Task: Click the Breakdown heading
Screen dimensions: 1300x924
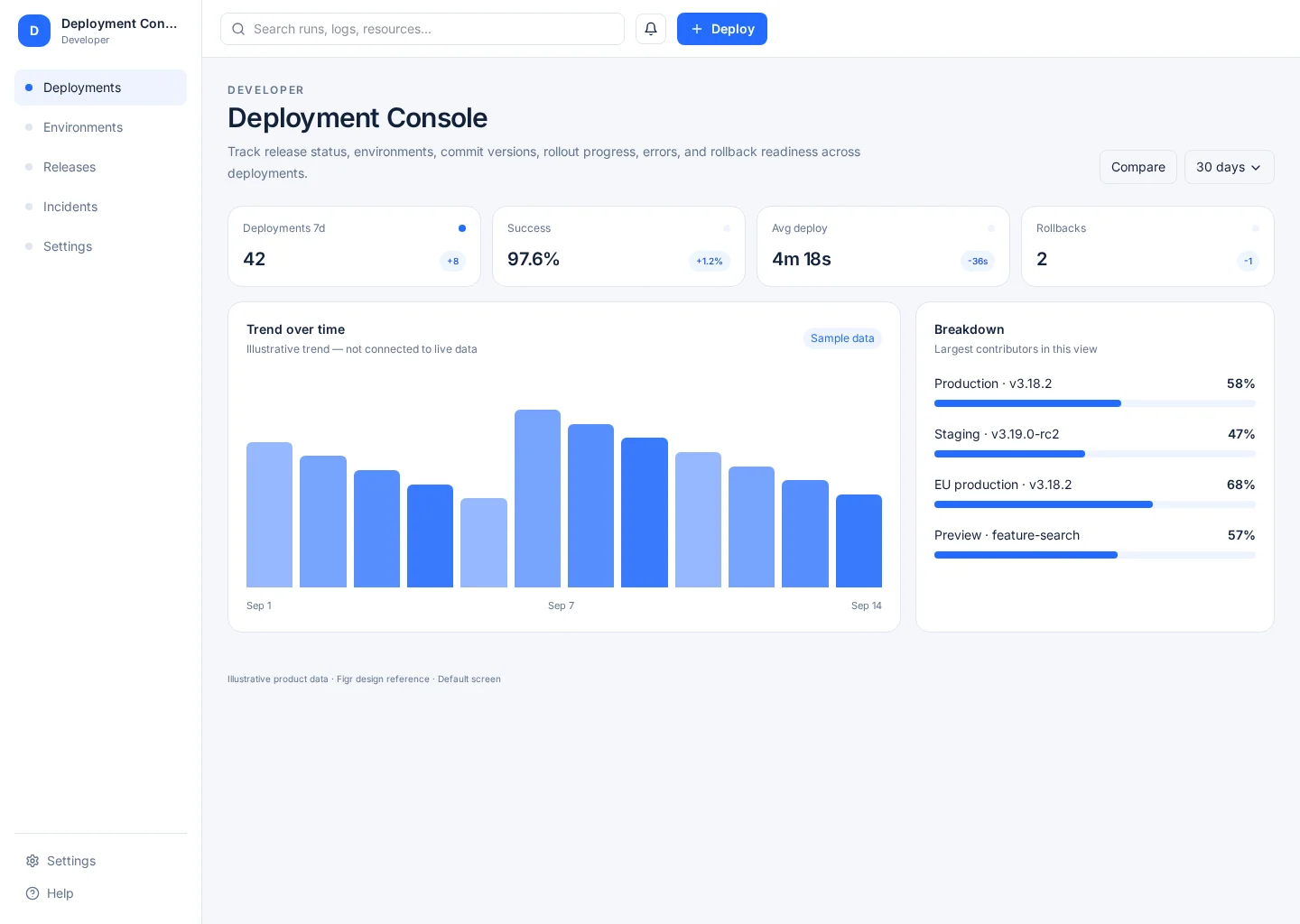Action: click(x=969, y=329)
